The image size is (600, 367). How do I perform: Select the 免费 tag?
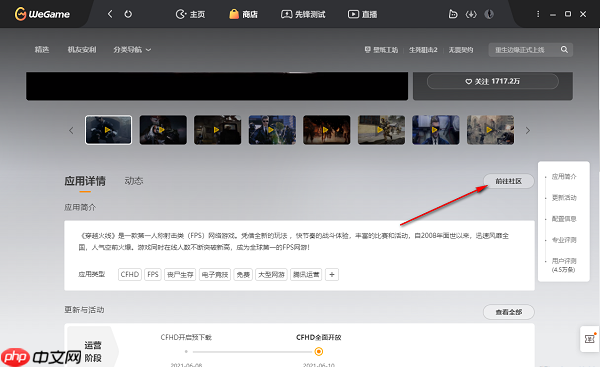tap(243, 274)
